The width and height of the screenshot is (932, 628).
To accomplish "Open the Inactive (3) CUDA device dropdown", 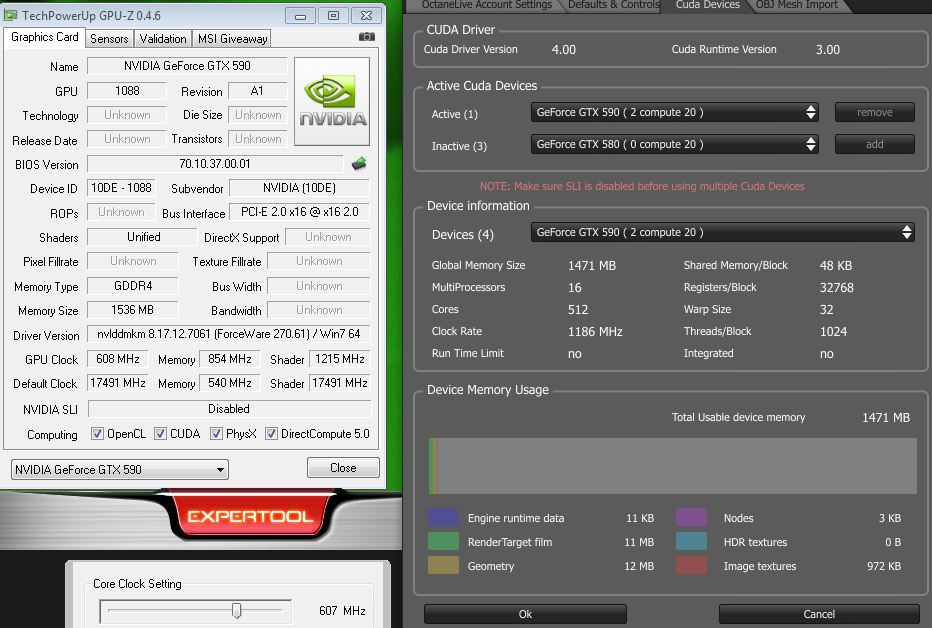I will [675, 144].
